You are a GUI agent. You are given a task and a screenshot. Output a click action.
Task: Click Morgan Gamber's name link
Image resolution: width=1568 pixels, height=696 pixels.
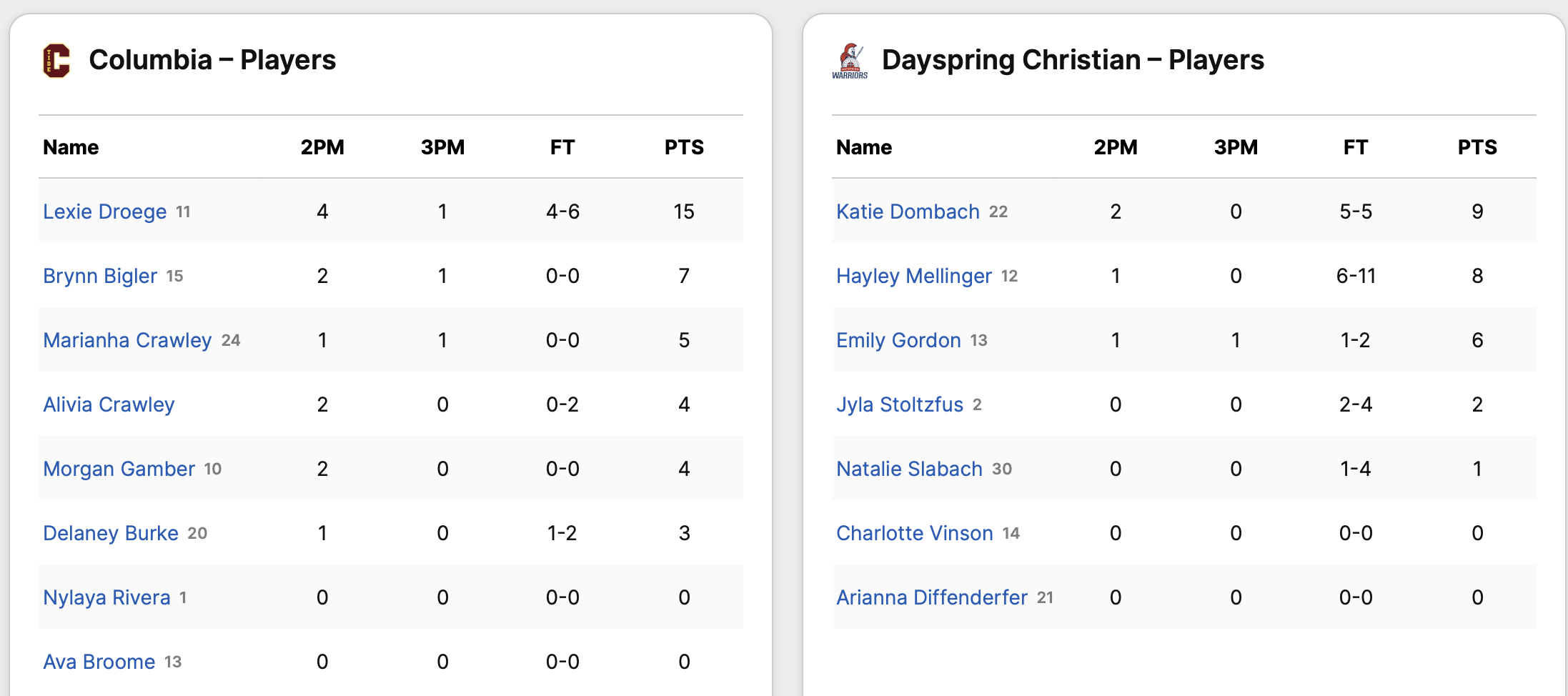119,469
